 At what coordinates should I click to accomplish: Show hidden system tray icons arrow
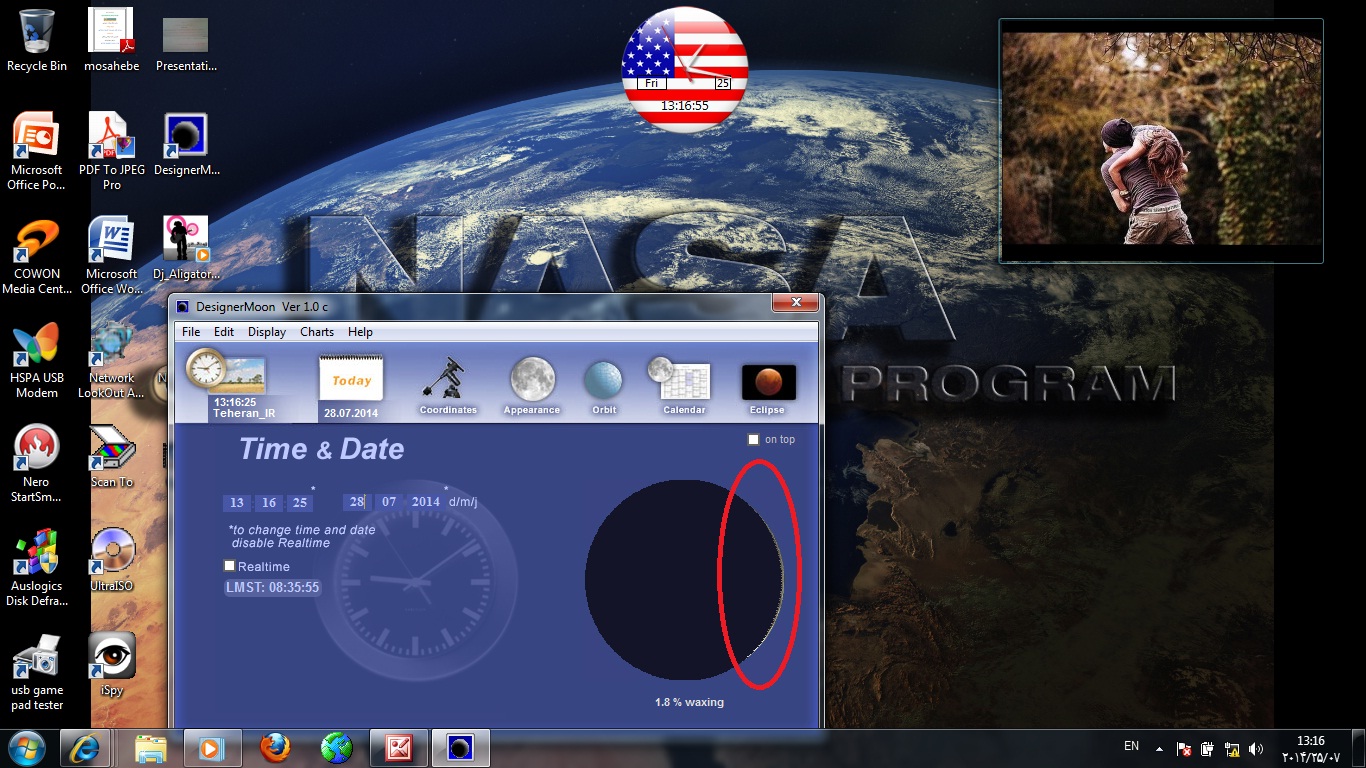click(x=1159, y=749)
